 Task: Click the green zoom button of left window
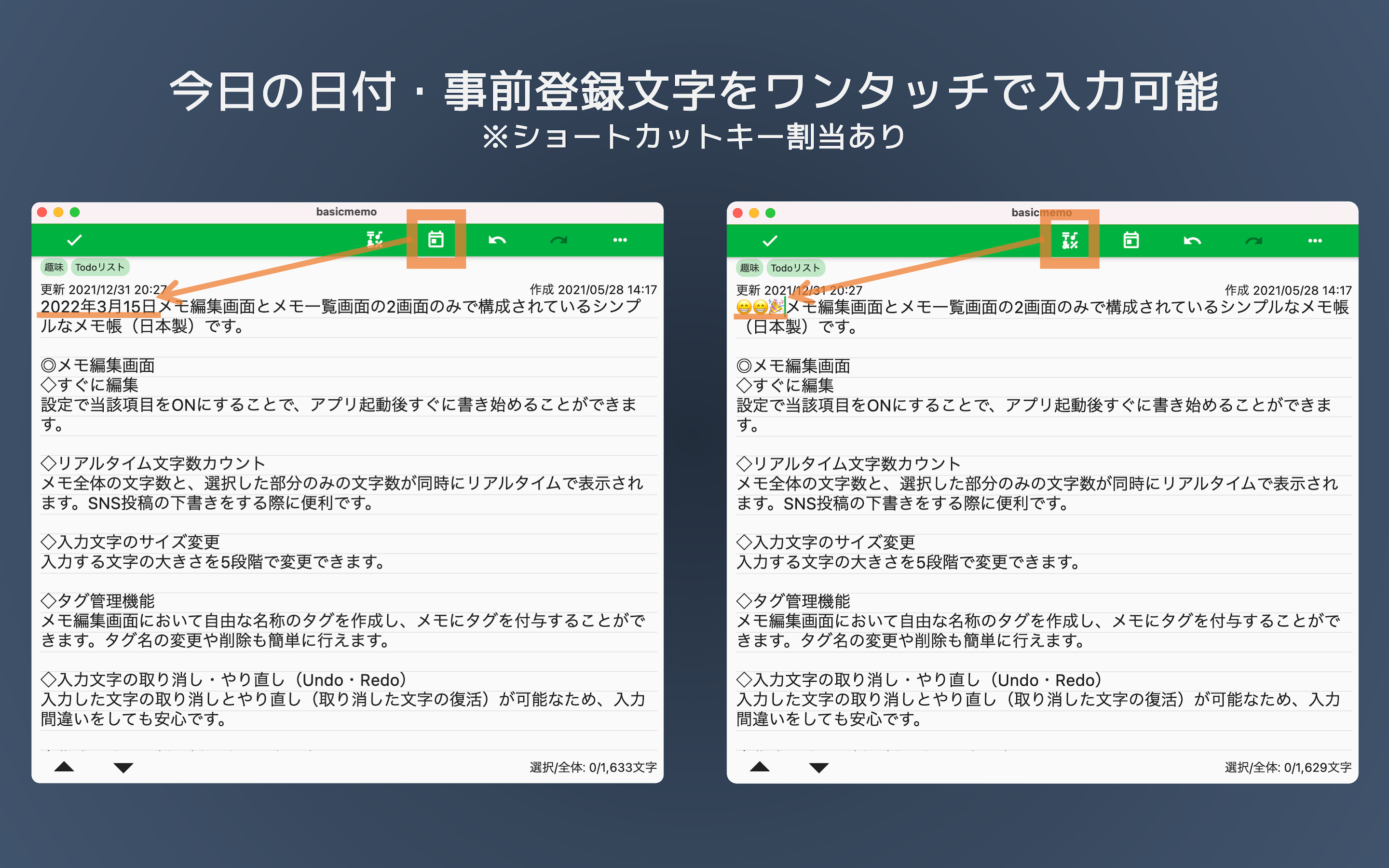click(75, 212)
